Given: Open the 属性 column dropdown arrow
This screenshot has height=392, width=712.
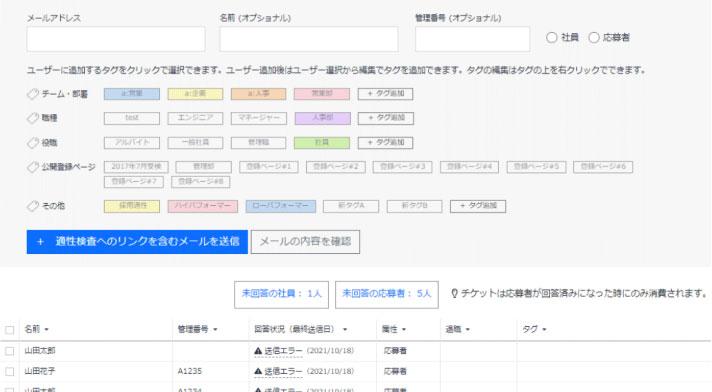Looking at the screenshot, I should coord(404,329).
